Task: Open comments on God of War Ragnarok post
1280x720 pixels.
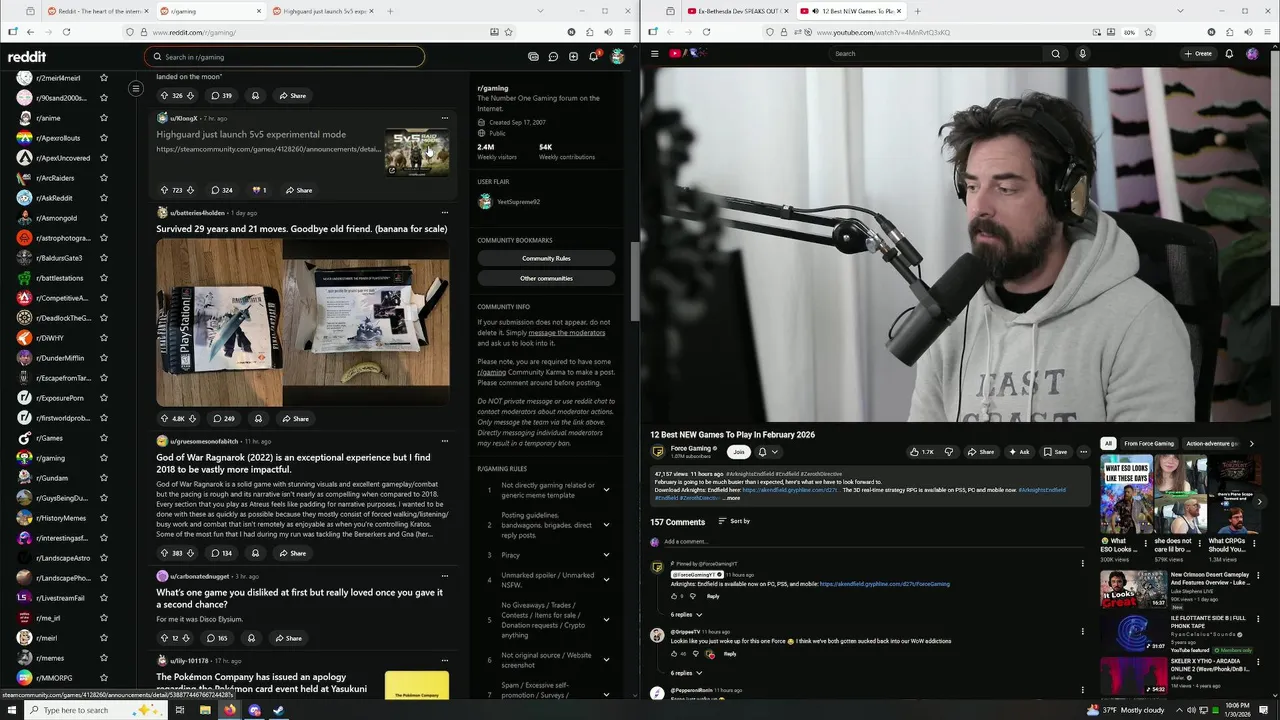Action: coord(220,553)
